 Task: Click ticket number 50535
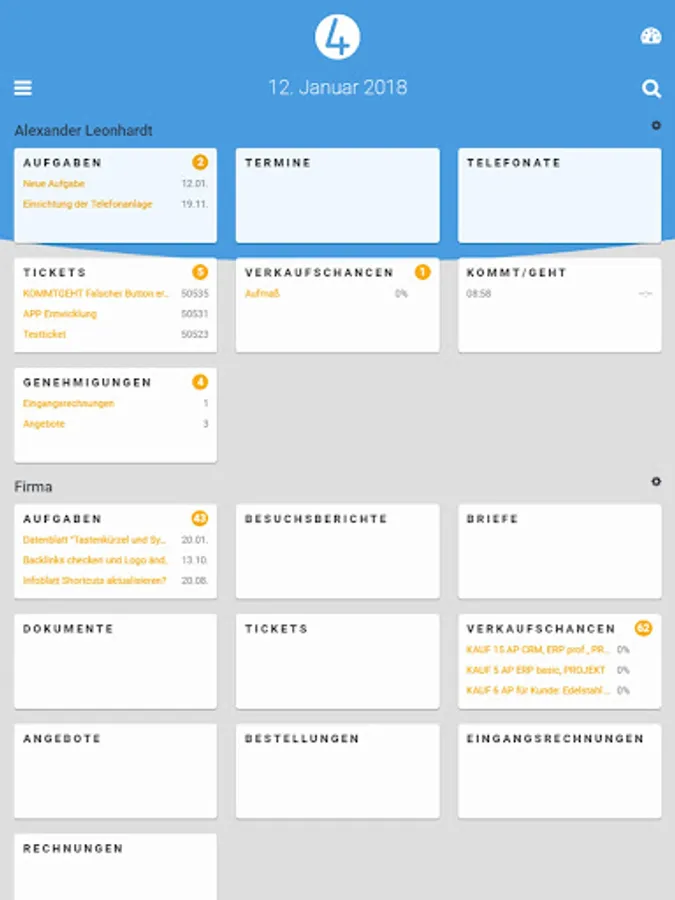coord(195,293)
